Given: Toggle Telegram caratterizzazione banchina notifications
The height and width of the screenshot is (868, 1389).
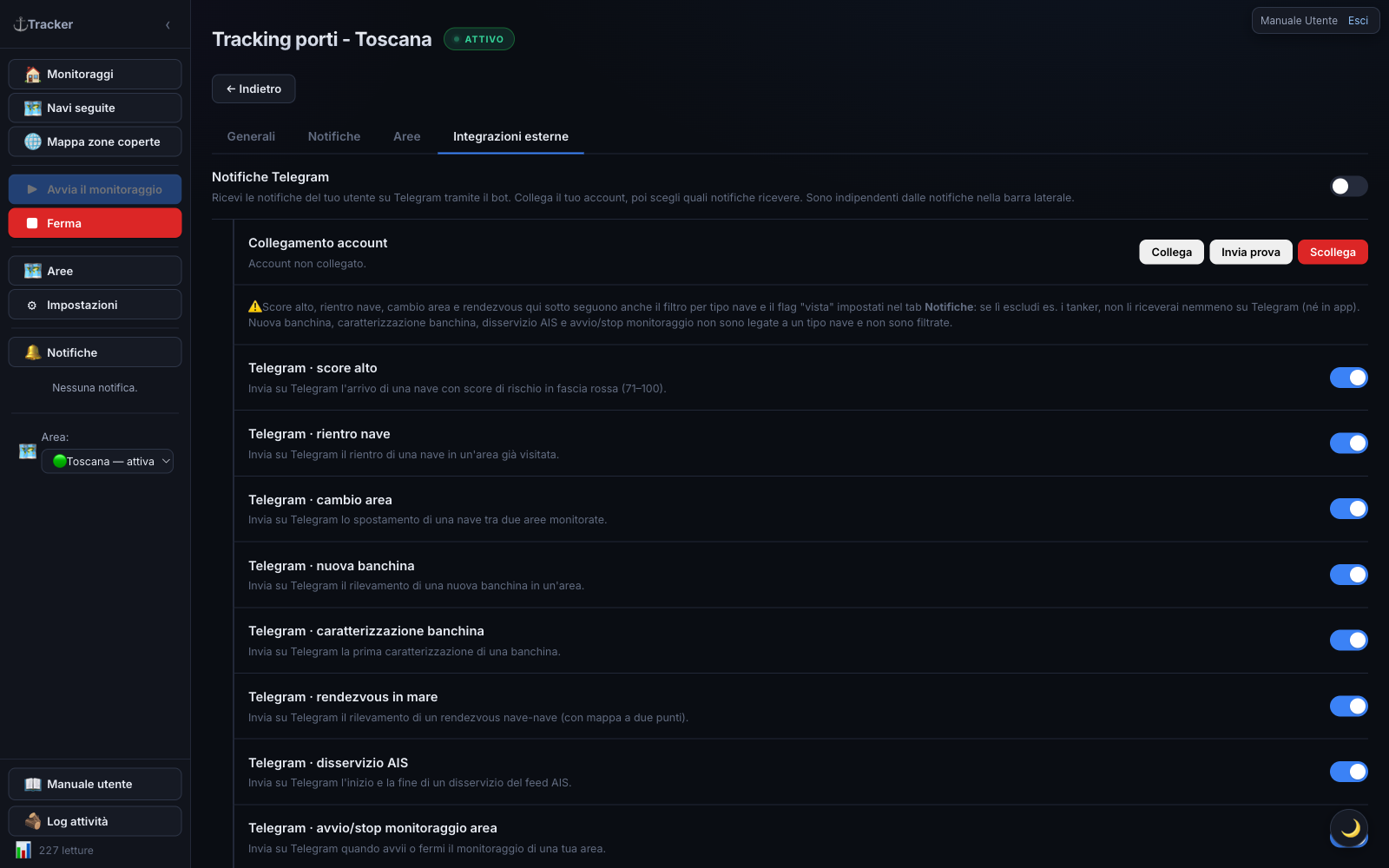Looking at the screenshot, I should [x=1349, y=641].
